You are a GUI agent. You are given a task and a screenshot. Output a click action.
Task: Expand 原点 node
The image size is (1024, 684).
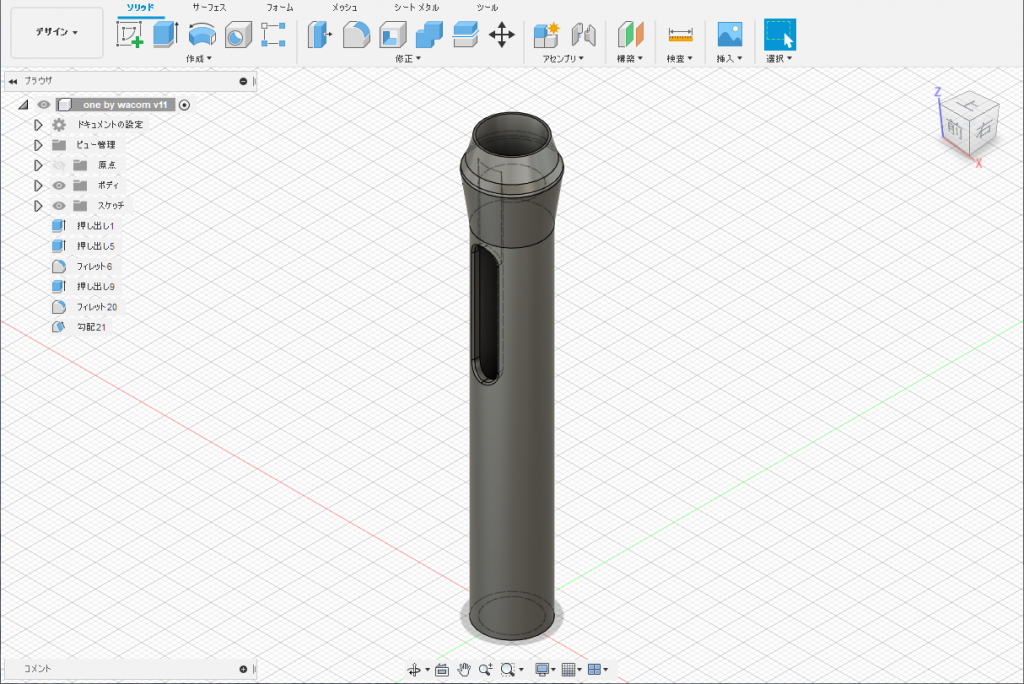(x=38, y=165)
